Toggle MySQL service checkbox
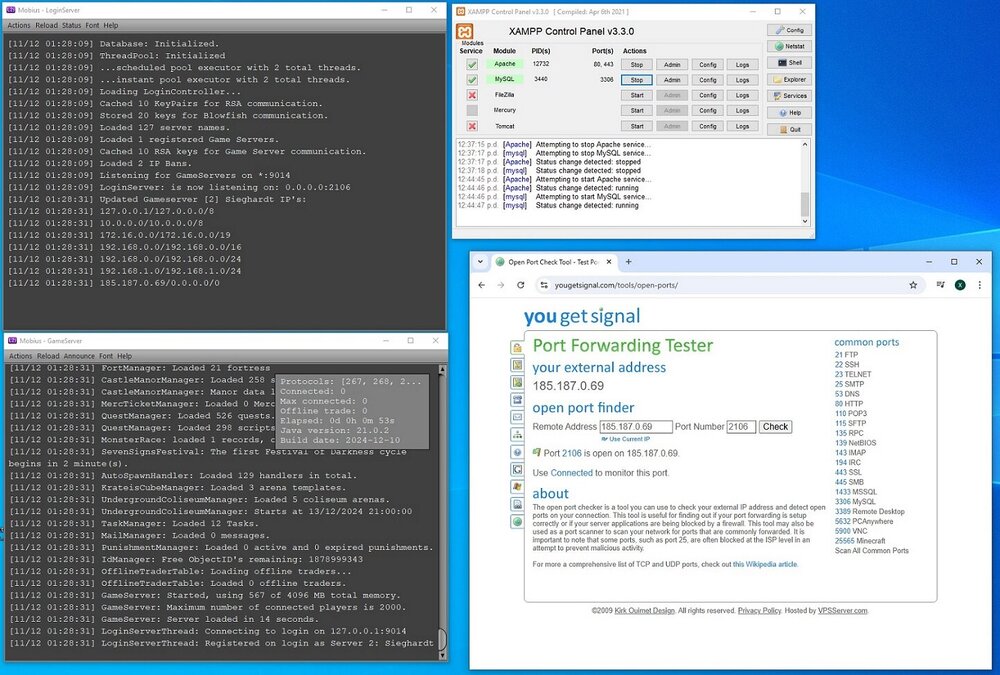This screenshot has width=1000, height=675. point(471,79)
